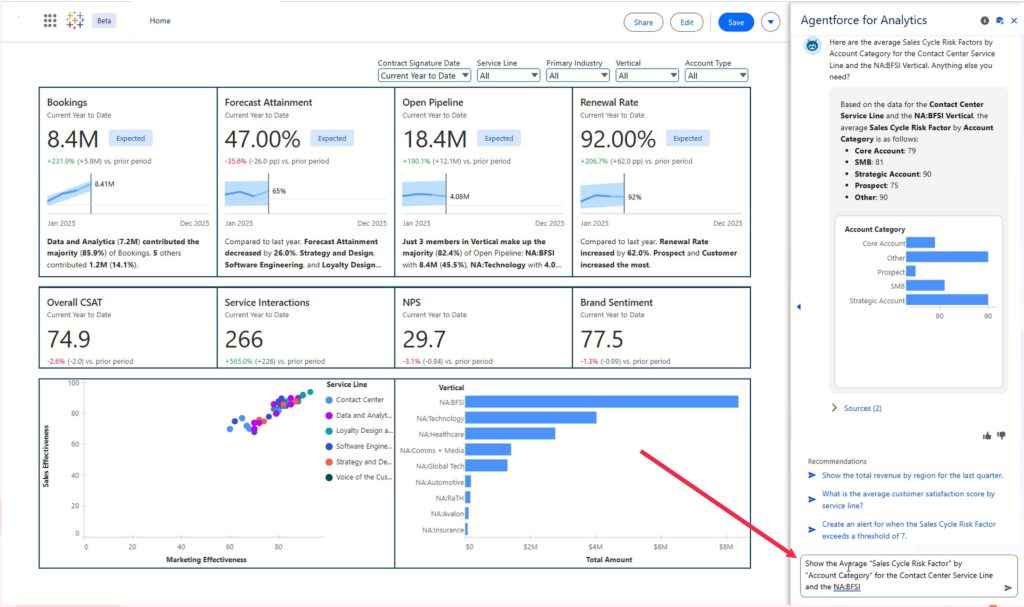1024x607 pixels.
Task: Close the Agentforce for Analytics panel
Action: [x=1014, y=21]
